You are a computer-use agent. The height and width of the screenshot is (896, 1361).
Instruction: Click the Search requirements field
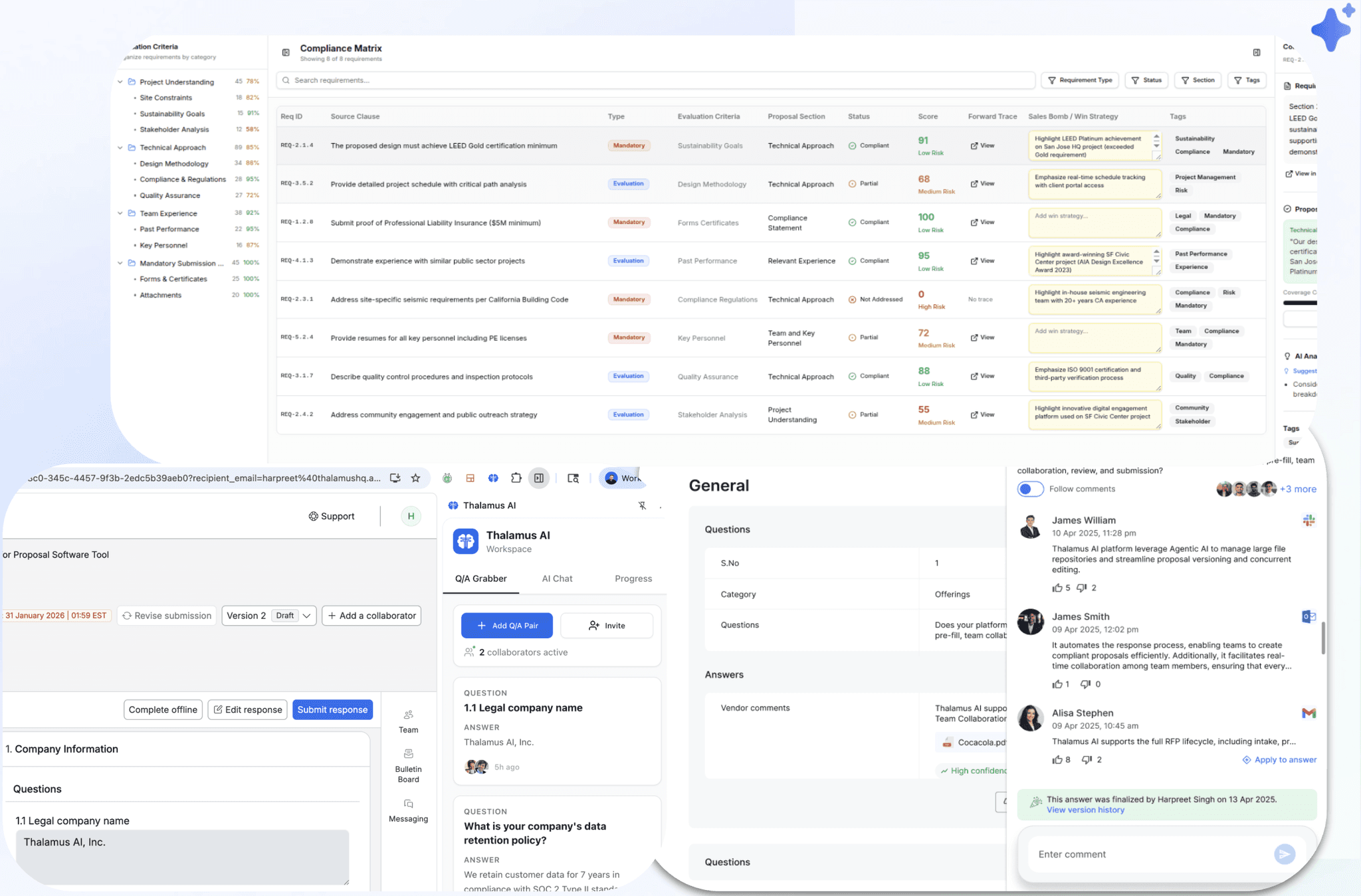655,80
